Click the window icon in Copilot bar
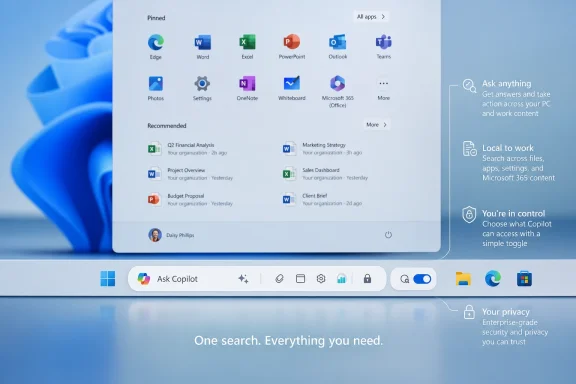 pos(300,279)
